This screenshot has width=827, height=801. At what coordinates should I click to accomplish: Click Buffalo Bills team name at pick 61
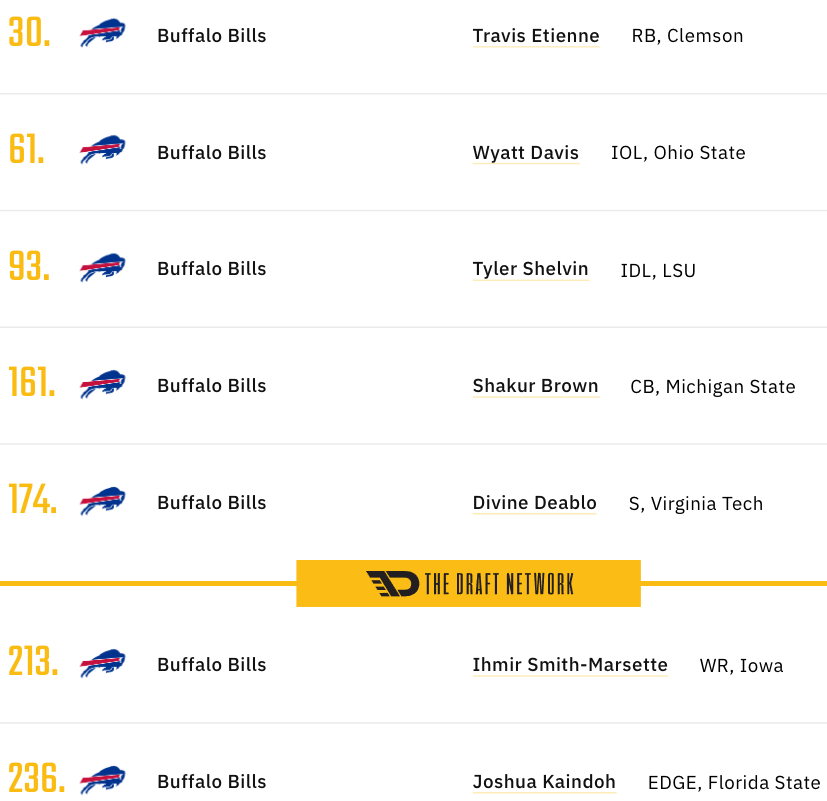pyautogui.click(x=211, y=153)
